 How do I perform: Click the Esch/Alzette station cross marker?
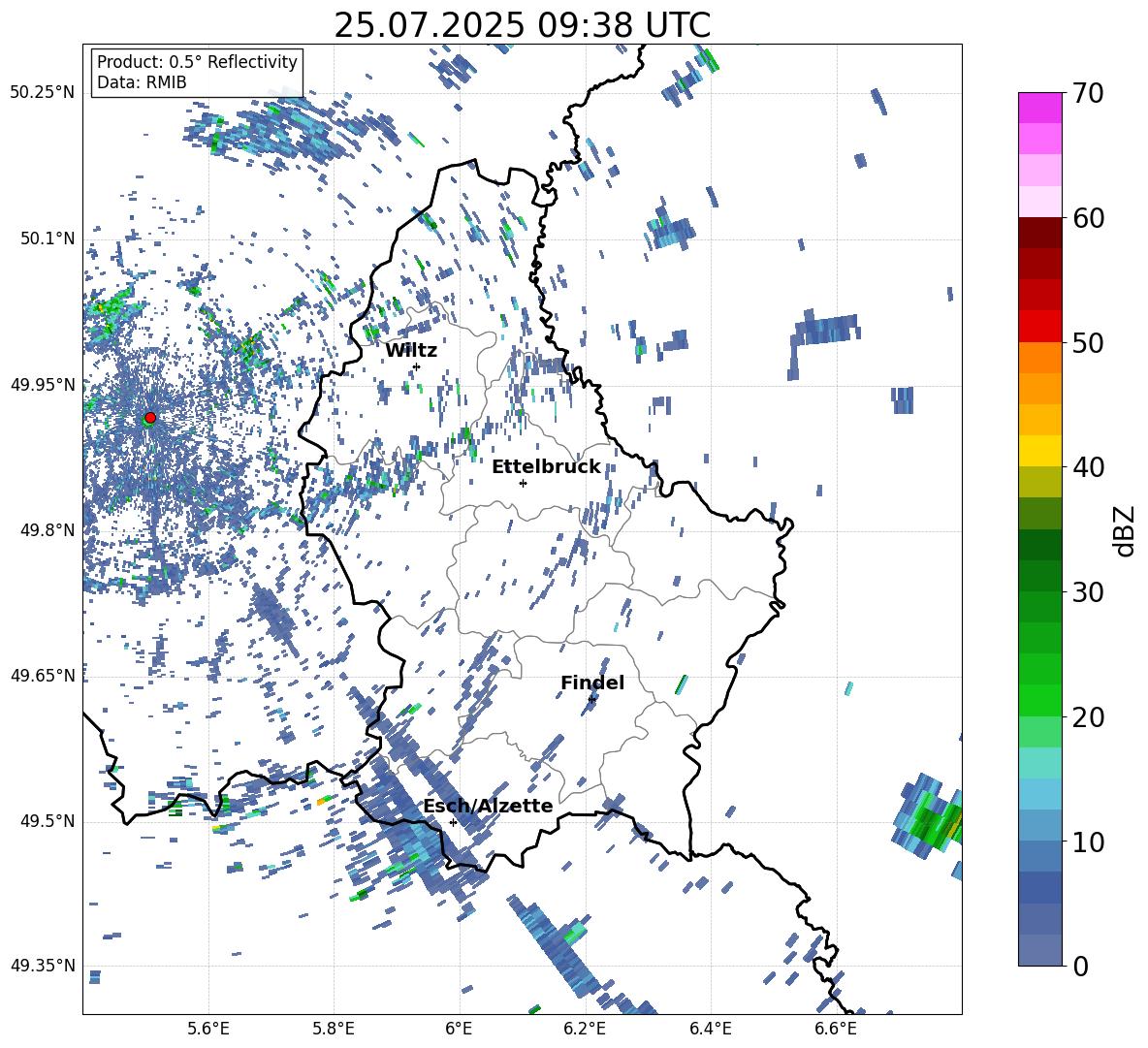[453, 822]
